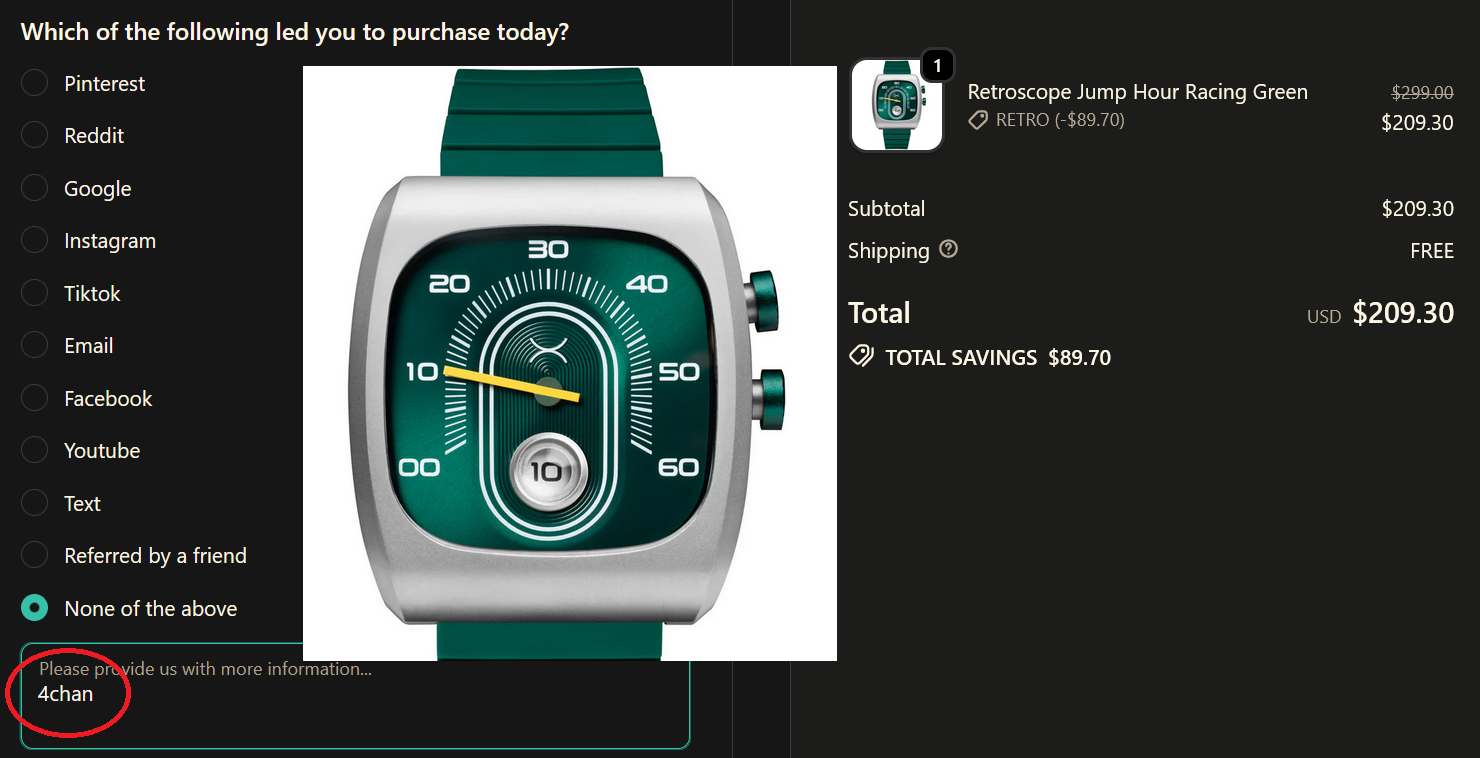Click the Retroscope Jump Hour Racing Green title
Screen dimensions: 1480x758
point(1138,92)
